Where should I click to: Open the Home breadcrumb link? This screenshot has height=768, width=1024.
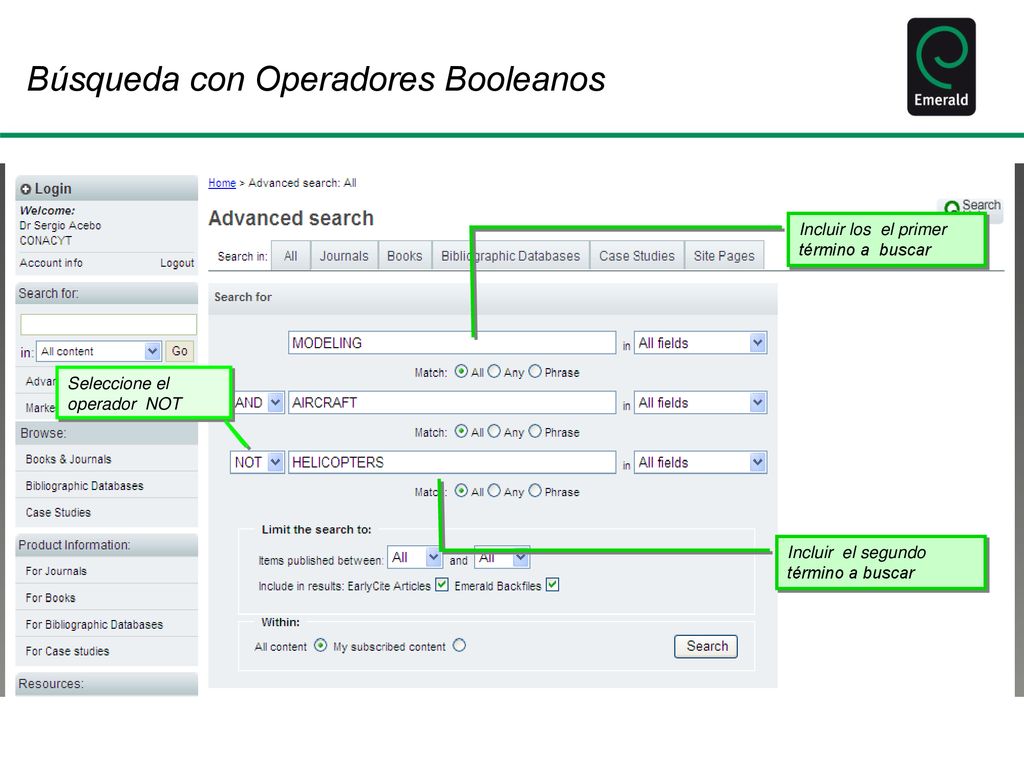(222, 183)
